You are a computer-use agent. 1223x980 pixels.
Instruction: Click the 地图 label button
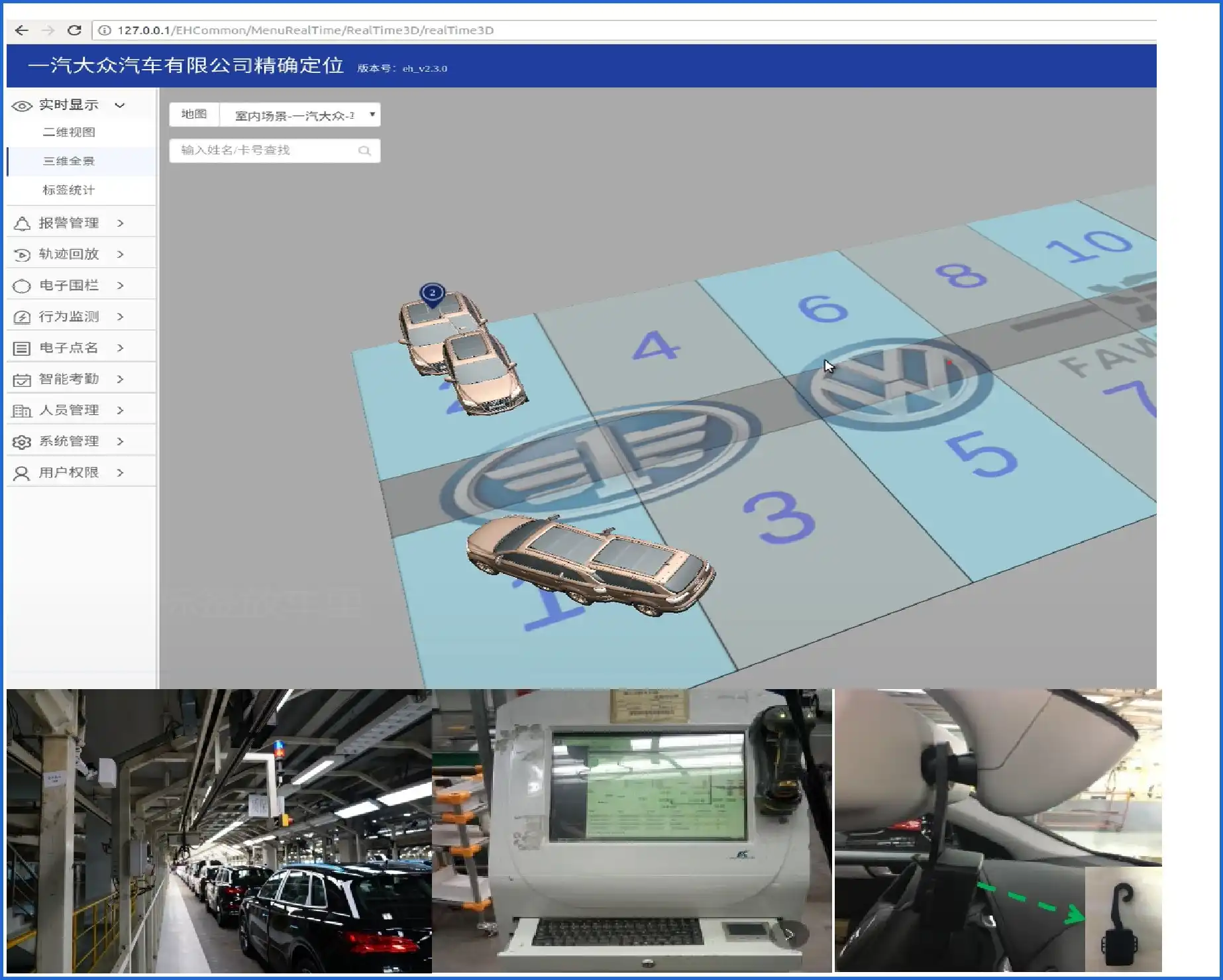click(x=194, y=115)
